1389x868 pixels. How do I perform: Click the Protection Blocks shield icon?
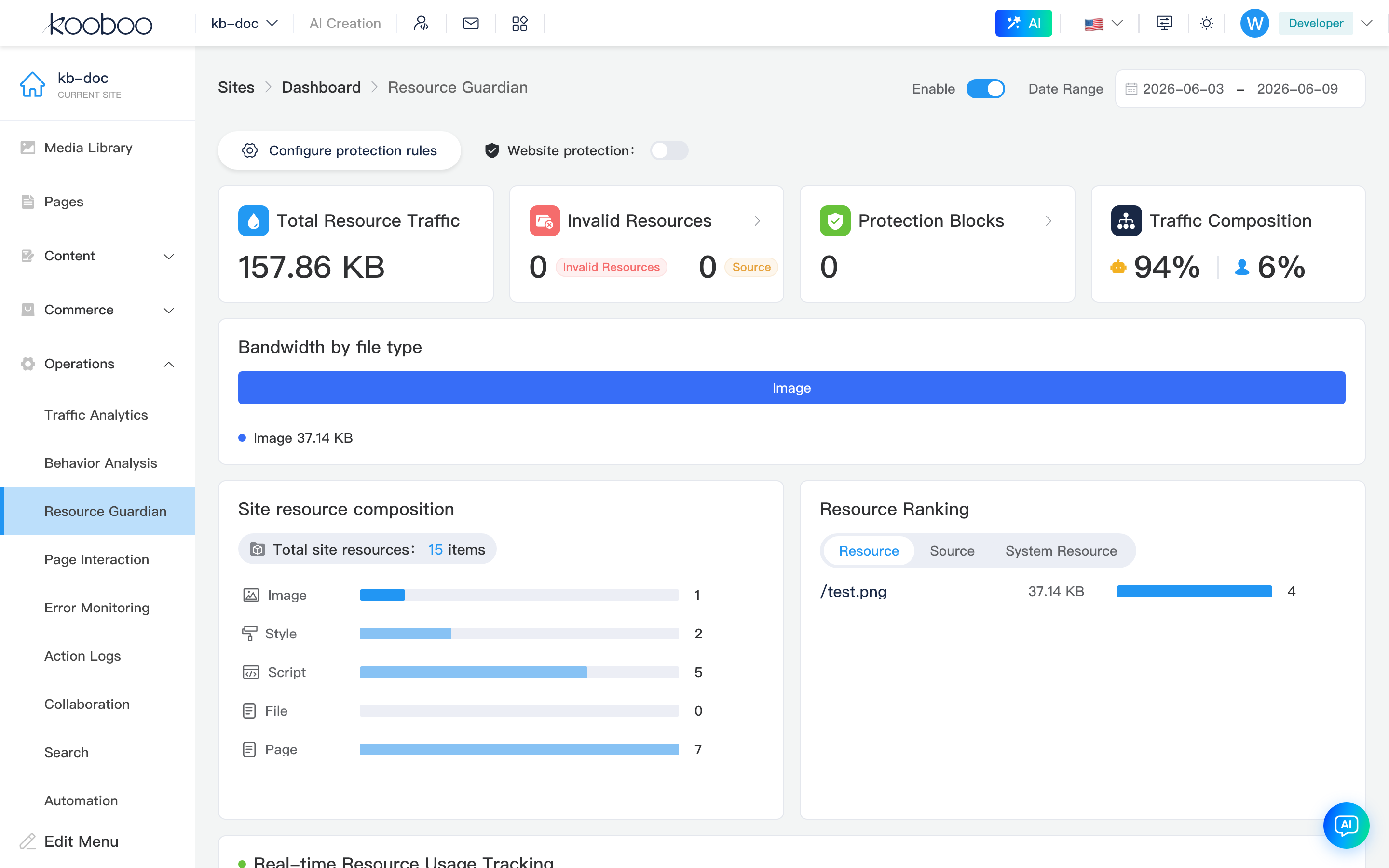point(835,221)
